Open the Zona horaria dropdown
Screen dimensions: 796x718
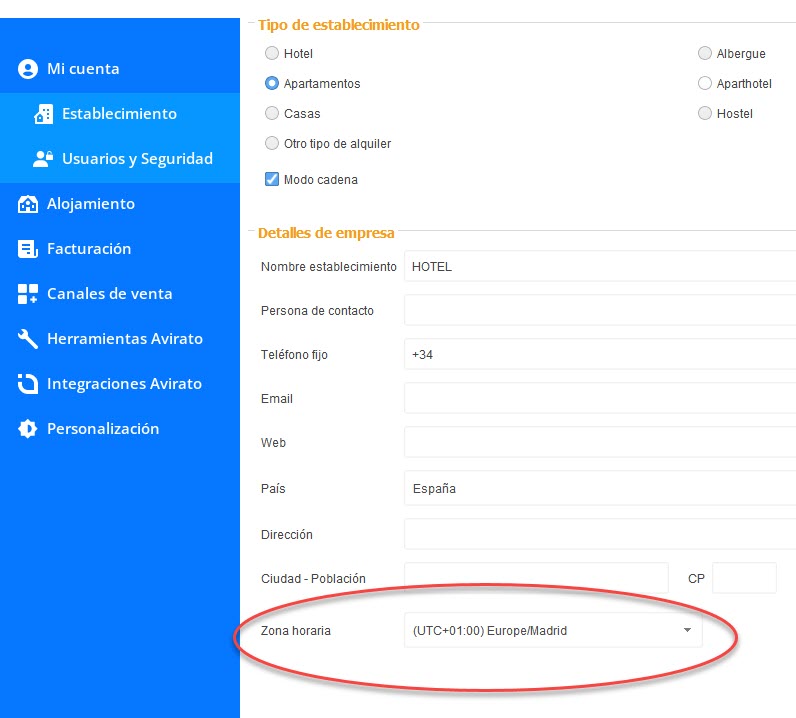pyautogui.click(x=552, y=631)
